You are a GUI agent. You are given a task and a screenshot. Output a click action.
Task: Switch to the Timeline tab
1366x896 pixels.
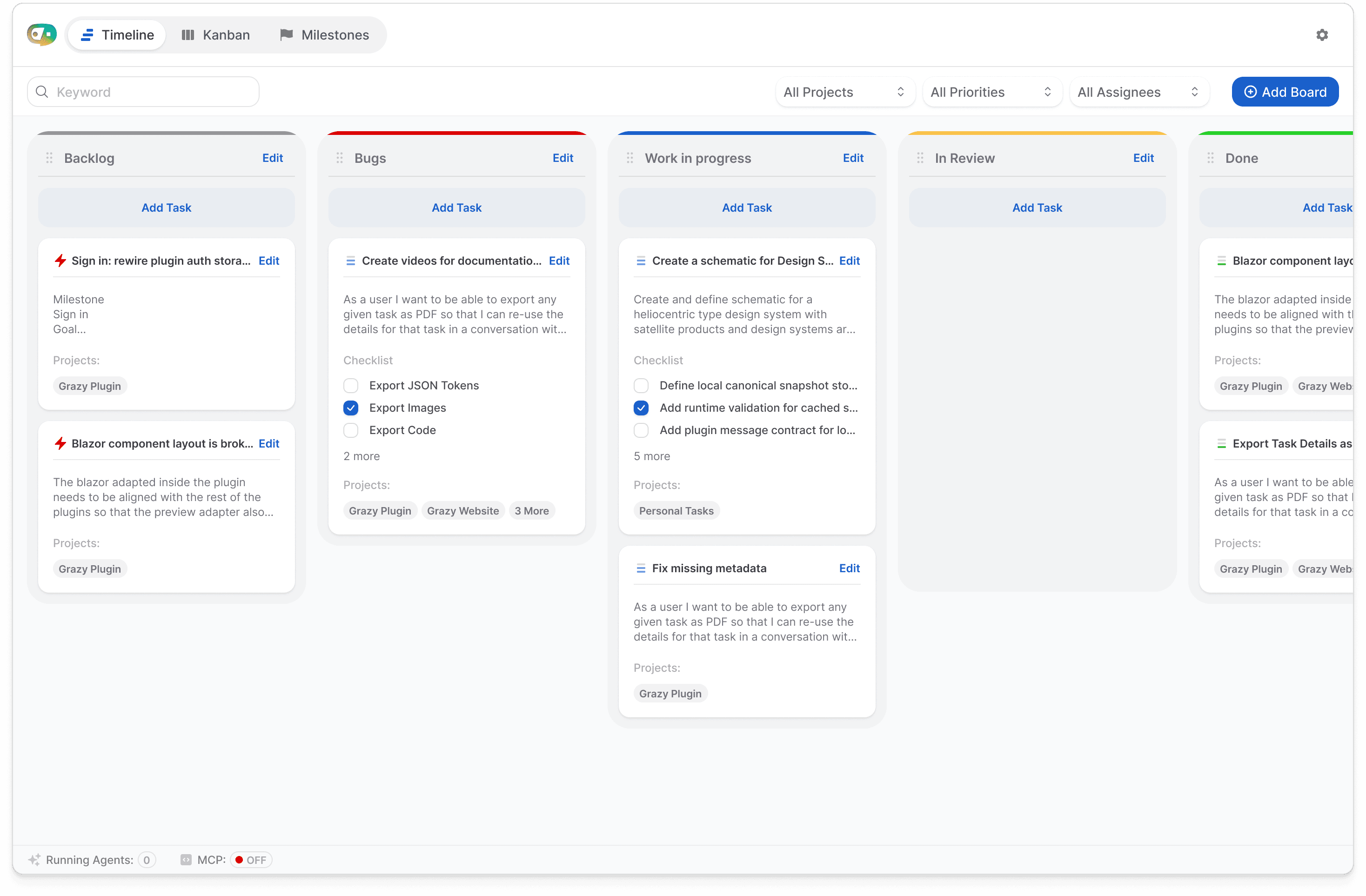coord(117,35)
